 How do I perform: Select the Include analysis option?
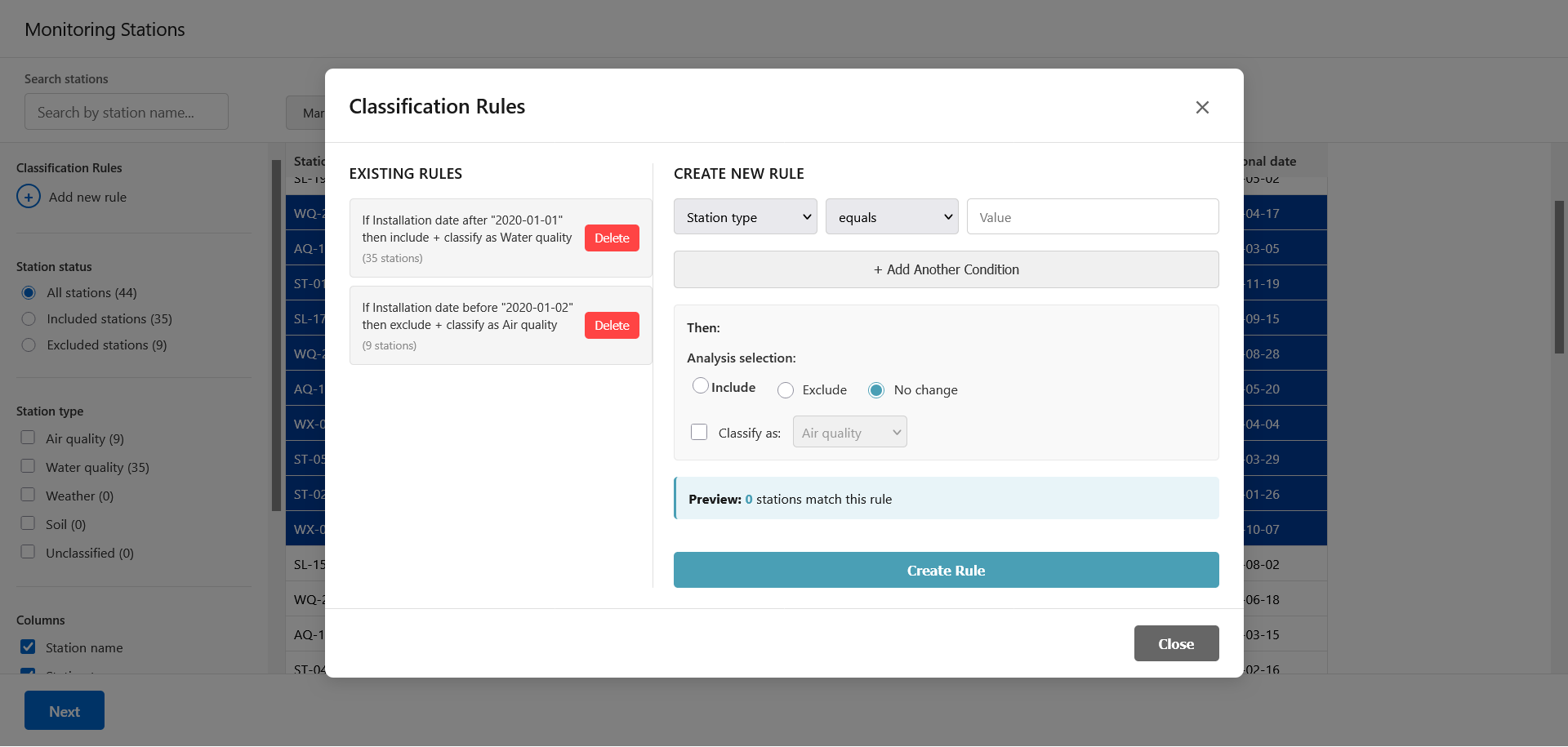(x=701, y=385)
